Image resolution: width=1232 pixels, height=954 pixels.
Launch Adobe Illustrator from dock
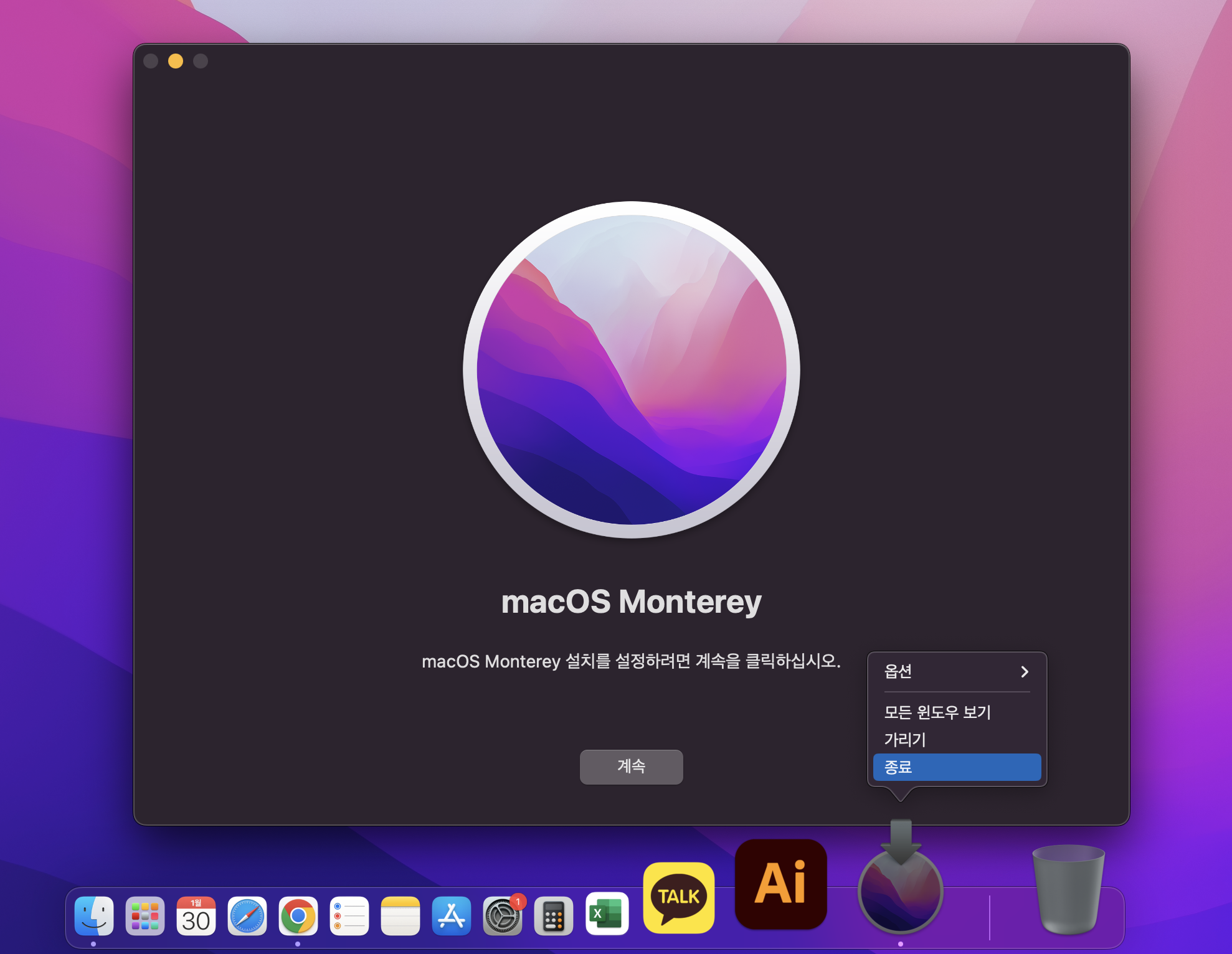781,884
